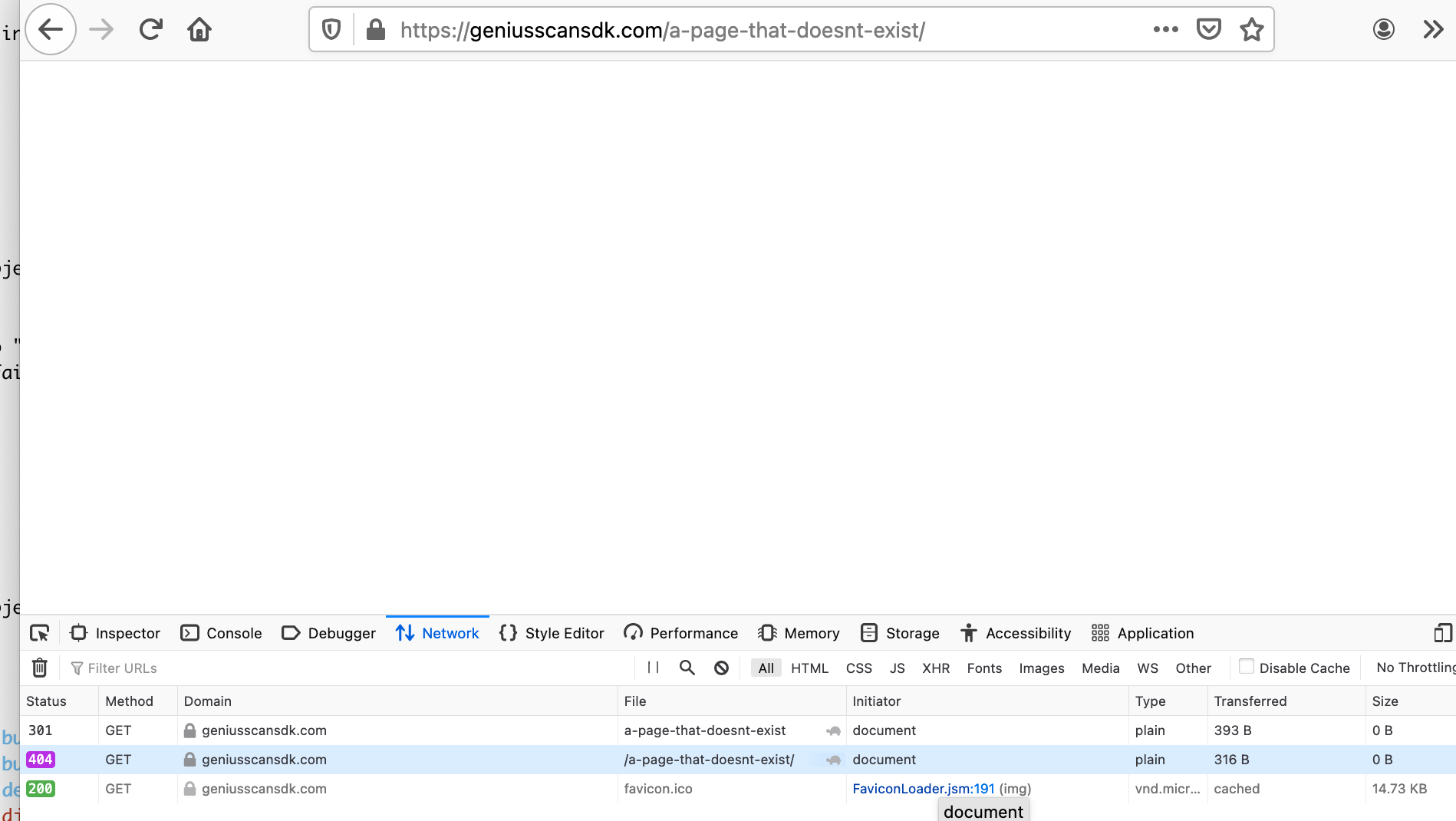
Task: Enable the Disable Cache checkbox
Action: coord(1247,667)
